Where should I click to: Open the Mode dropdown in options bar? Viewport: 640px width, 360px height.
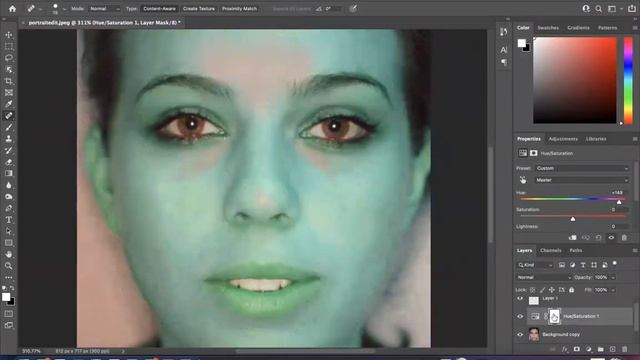pos(104,9)
